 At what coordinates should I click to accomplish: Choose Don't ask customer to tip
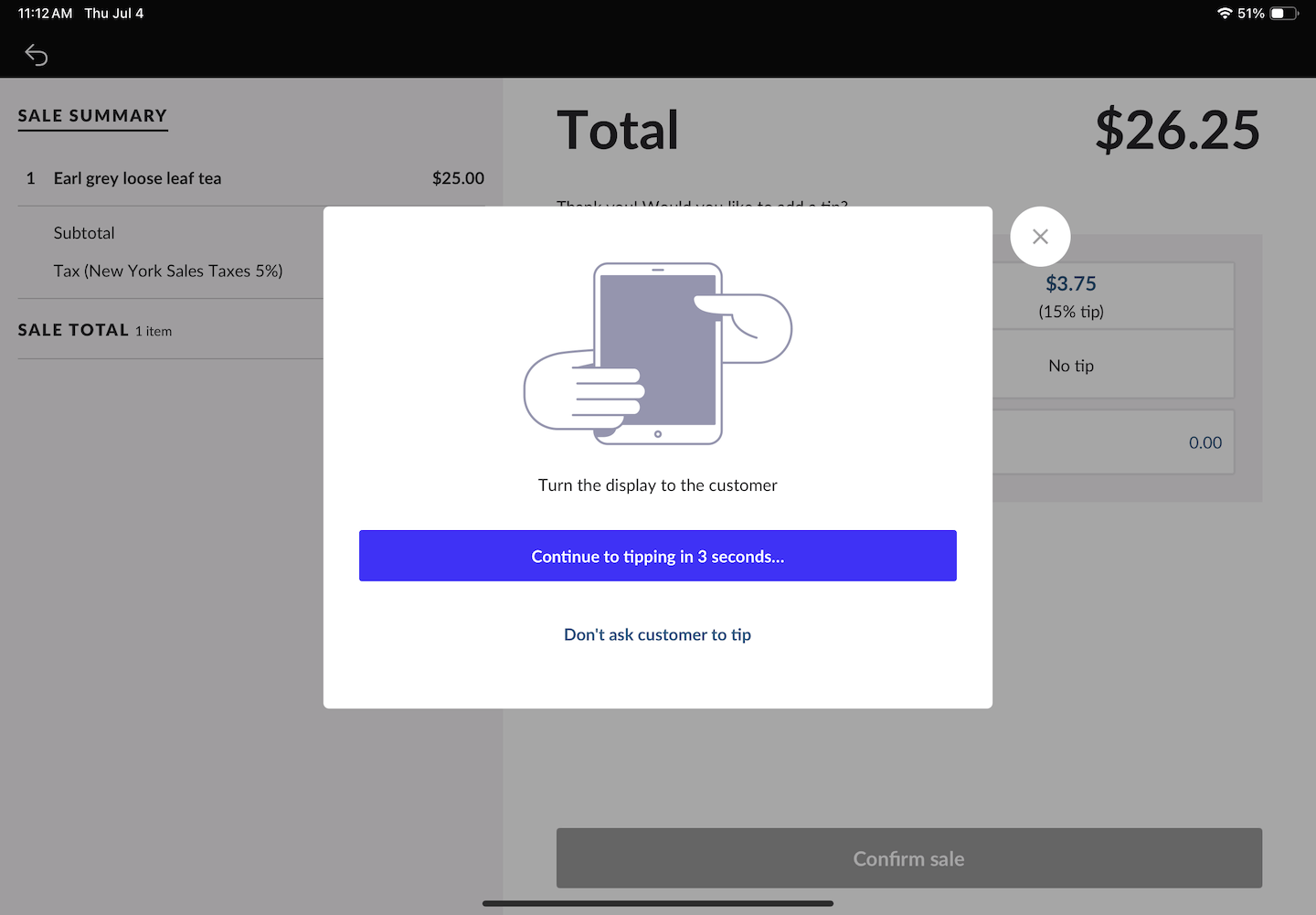coord(657,634)
